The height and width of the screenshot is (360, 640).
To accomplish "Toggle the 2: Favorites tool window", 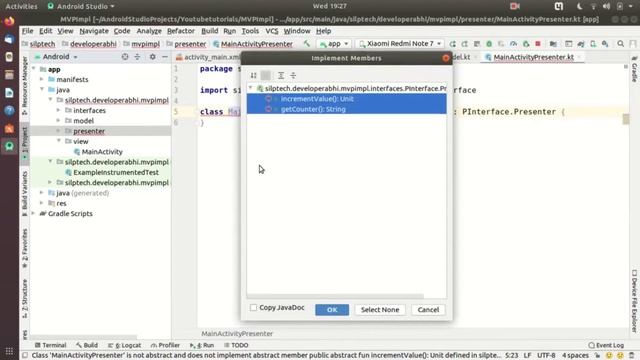I will (x=24, y=248).
